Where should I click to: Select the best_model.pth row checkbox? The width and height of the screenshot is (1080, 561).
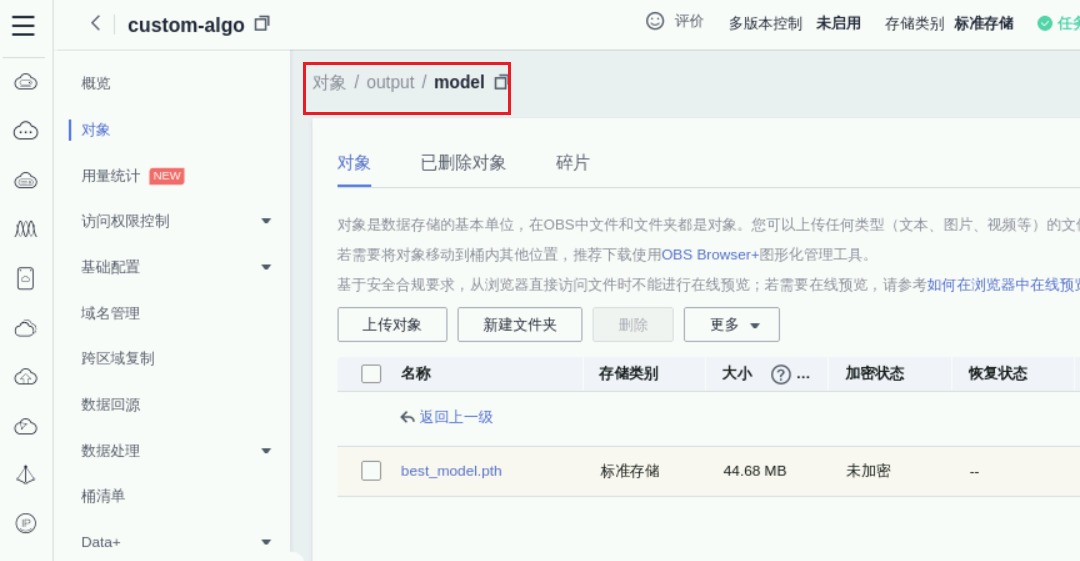click(x=371, y=471)
